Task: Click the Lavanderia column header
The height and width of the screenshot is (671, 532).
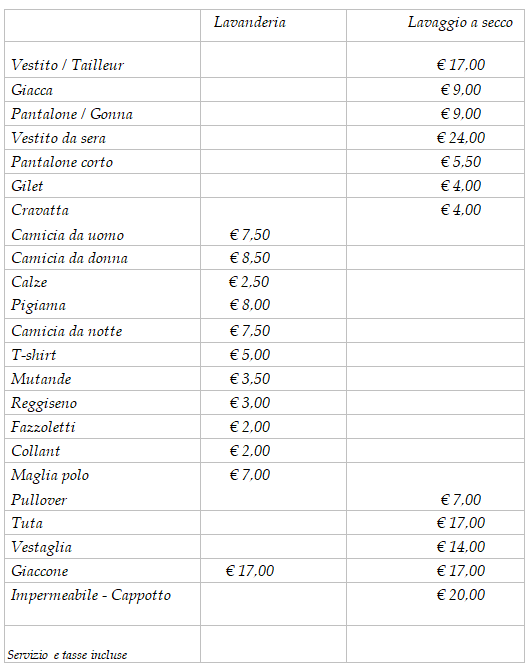Action: tap(250, 22)
